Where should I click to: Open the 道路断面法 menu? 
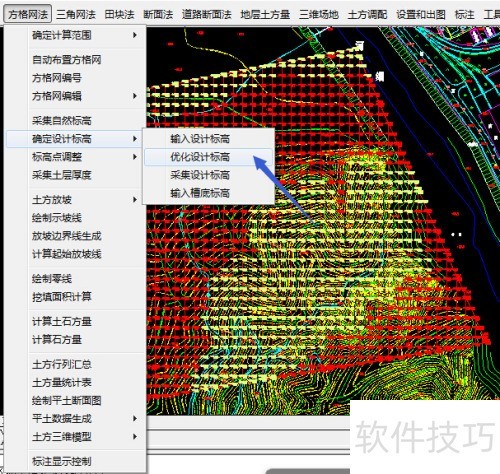pyautogui.click(x=207, y=14)
